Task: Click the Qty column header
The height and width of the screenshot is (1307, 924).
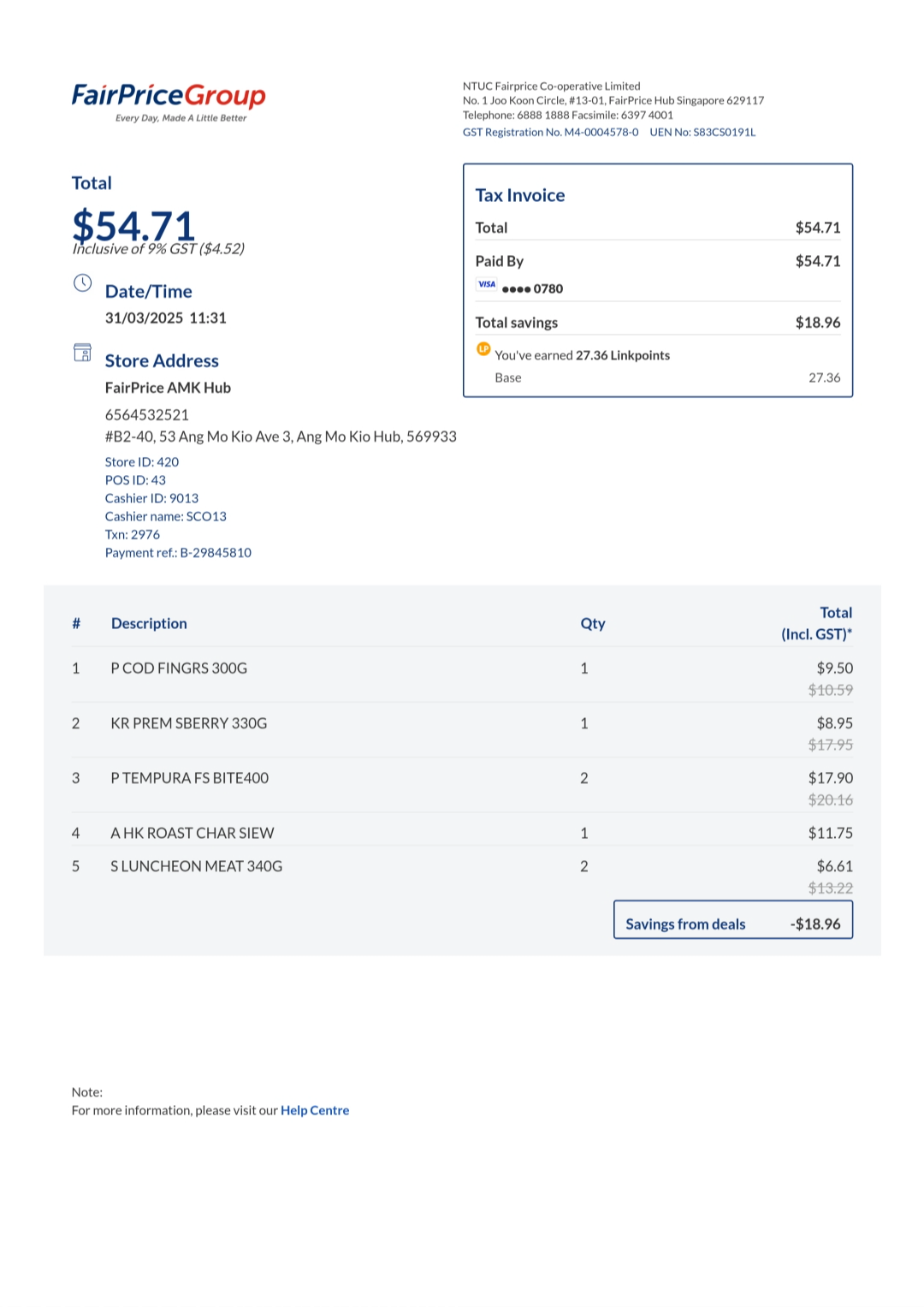Action: pyautogui.click(x=593, y=624)
